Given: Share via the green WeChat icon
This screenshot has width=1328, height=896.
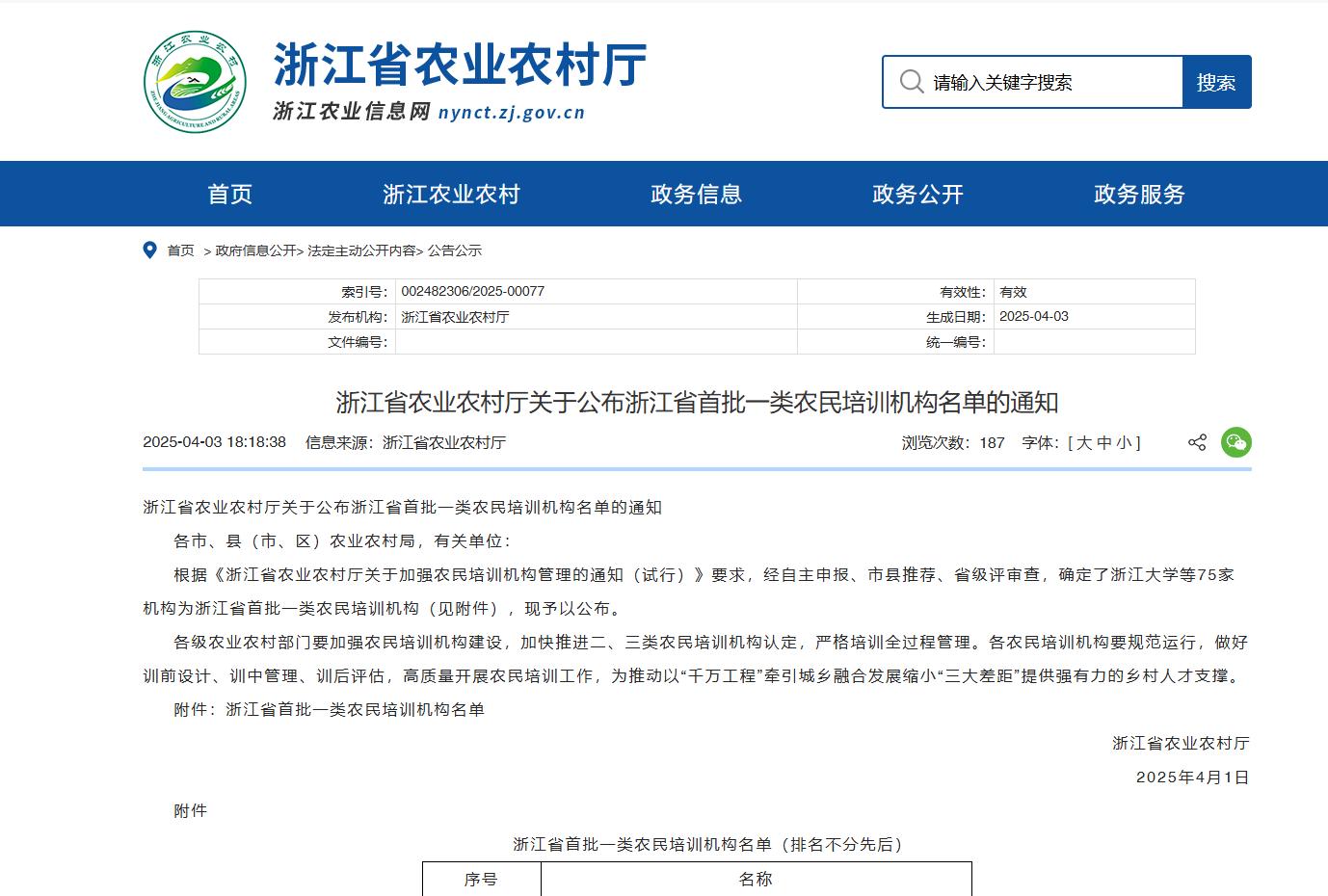Looking at the screenshot, I should point(1235,442).
